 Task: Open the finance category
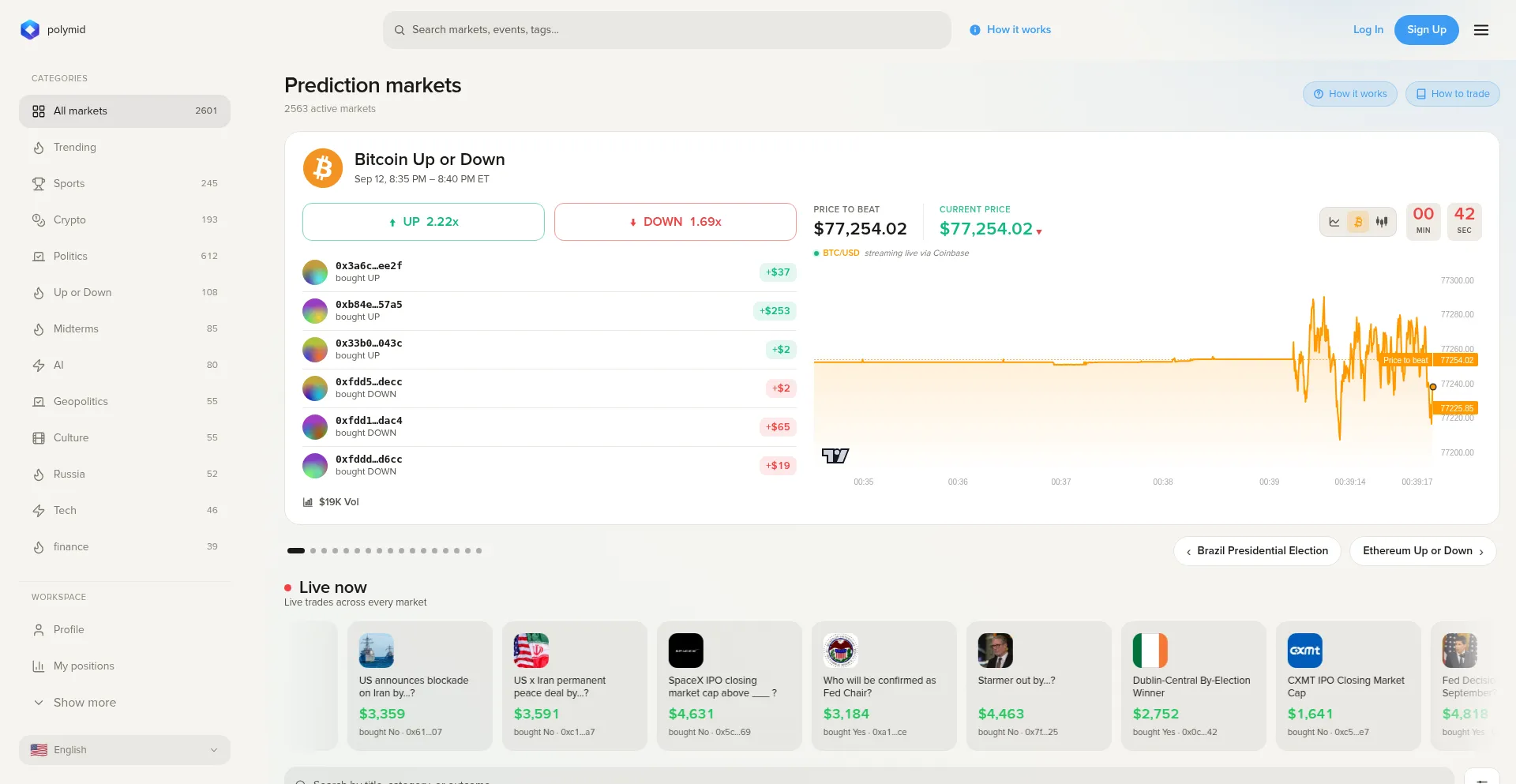(x=125, y=547)
